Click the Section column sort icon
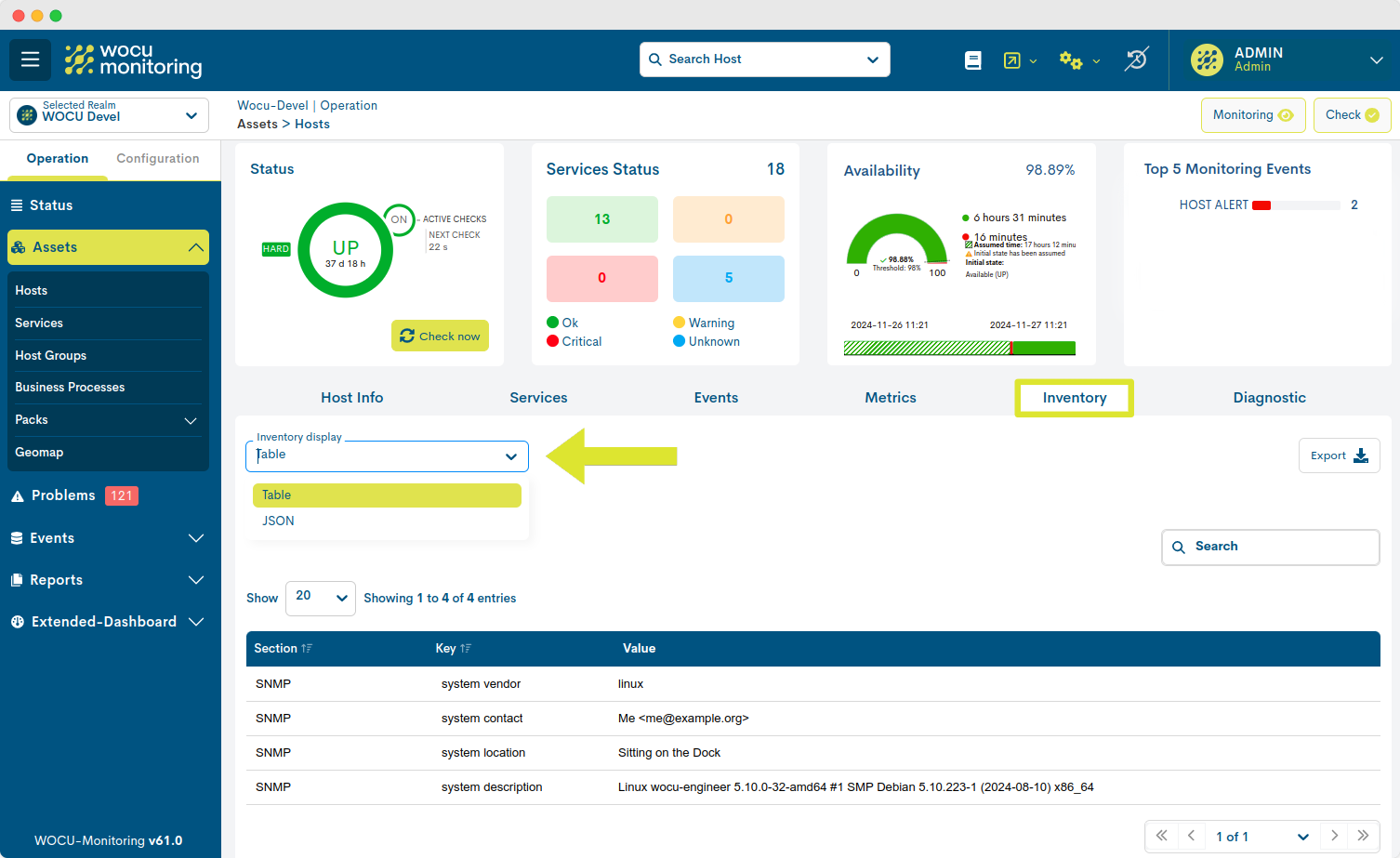Viewport: 1400px width, 858px height. [x=307, y=649]
